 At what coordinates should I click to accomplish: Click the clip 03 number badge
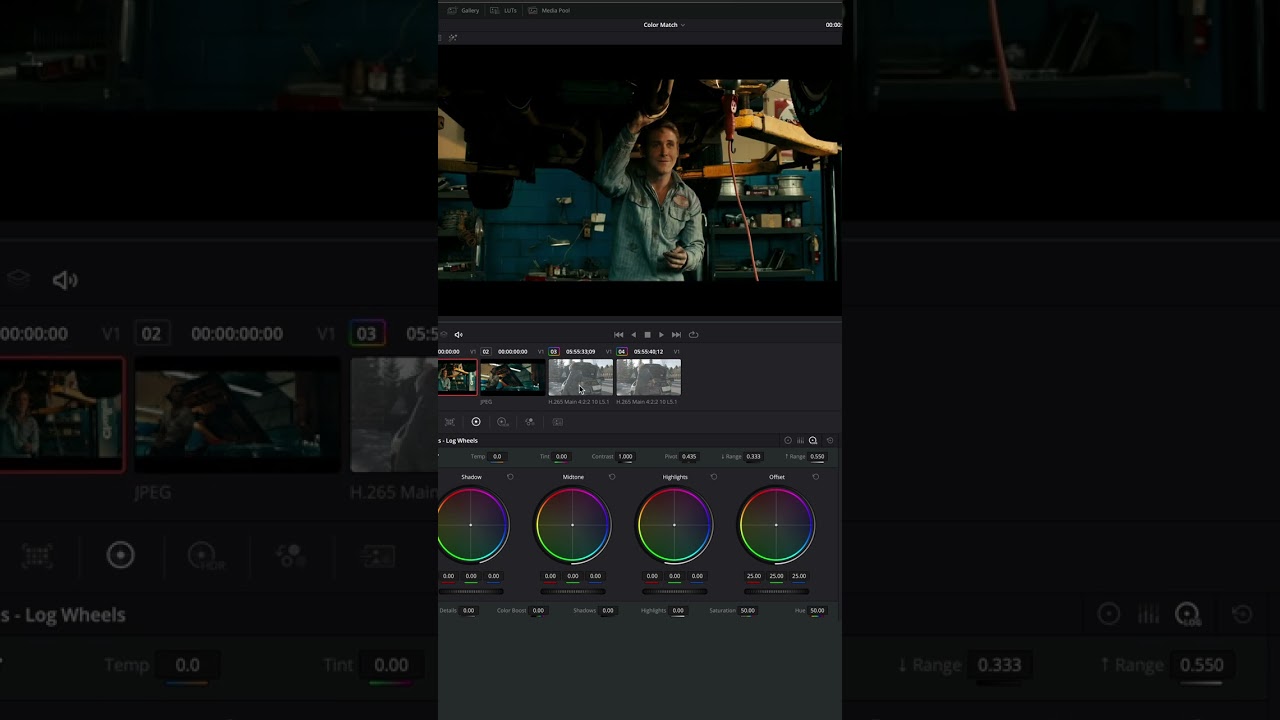tap(553, 352)
